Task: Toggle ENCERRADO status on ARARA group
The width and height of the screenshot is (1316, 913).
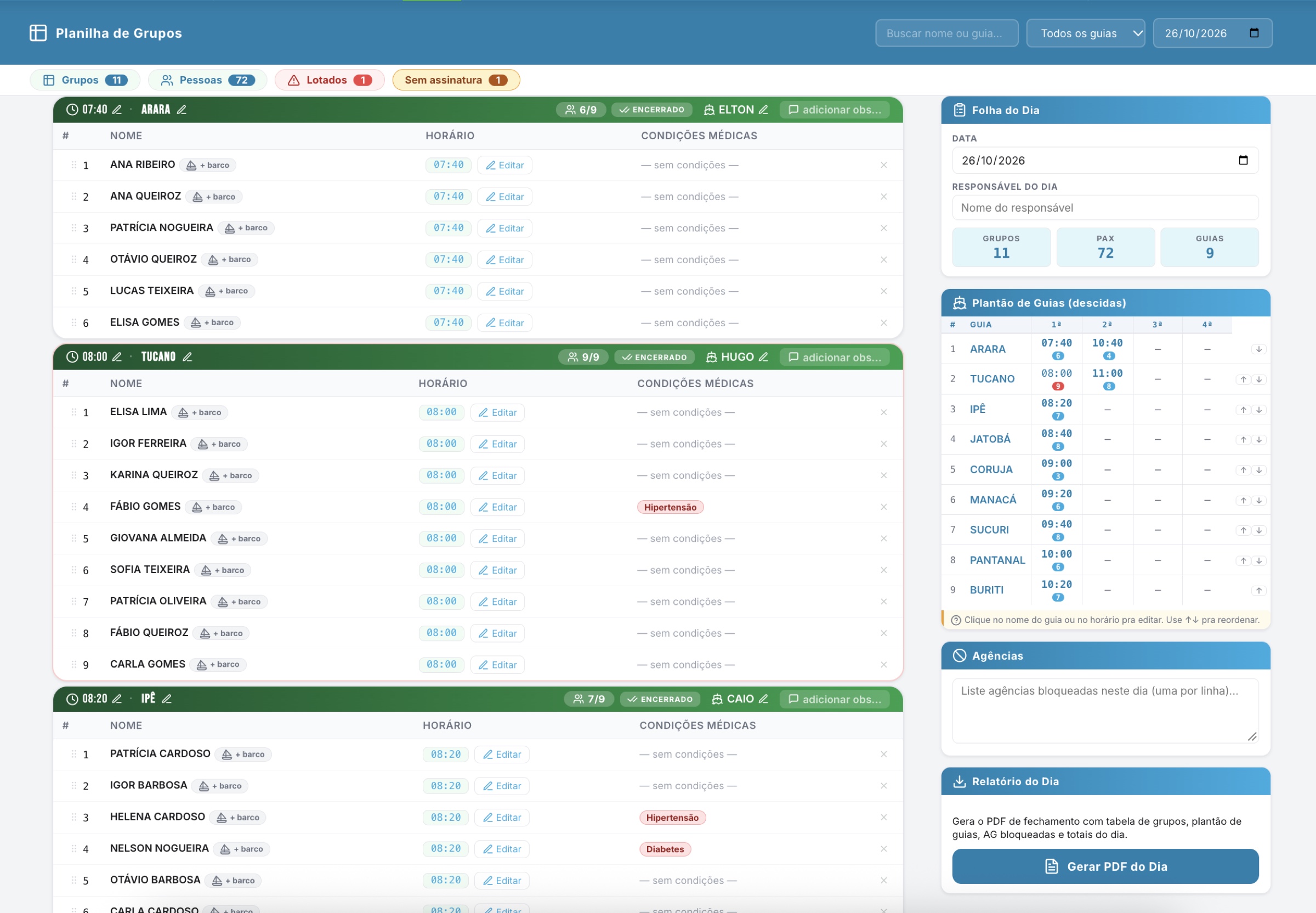Action: [x=651, y=109]
